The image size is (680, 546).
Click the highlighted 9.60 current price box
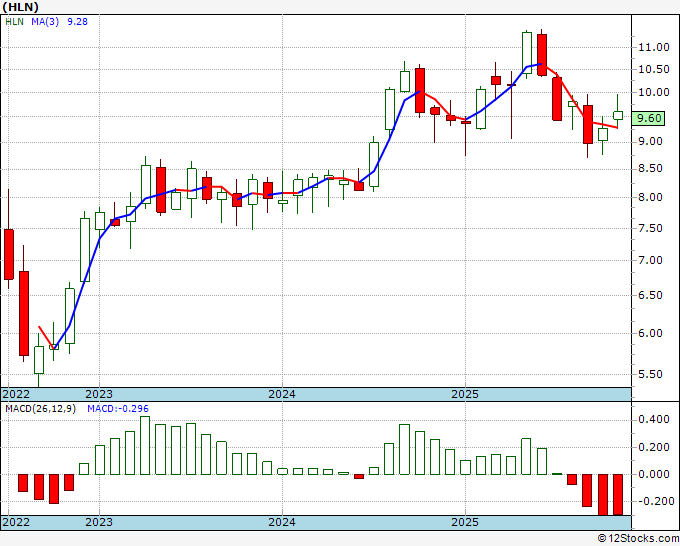[x=648, y=118]
